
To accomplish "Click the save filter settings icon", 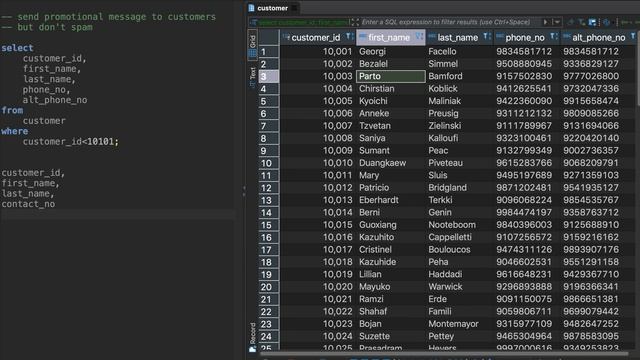I will 592,22.
